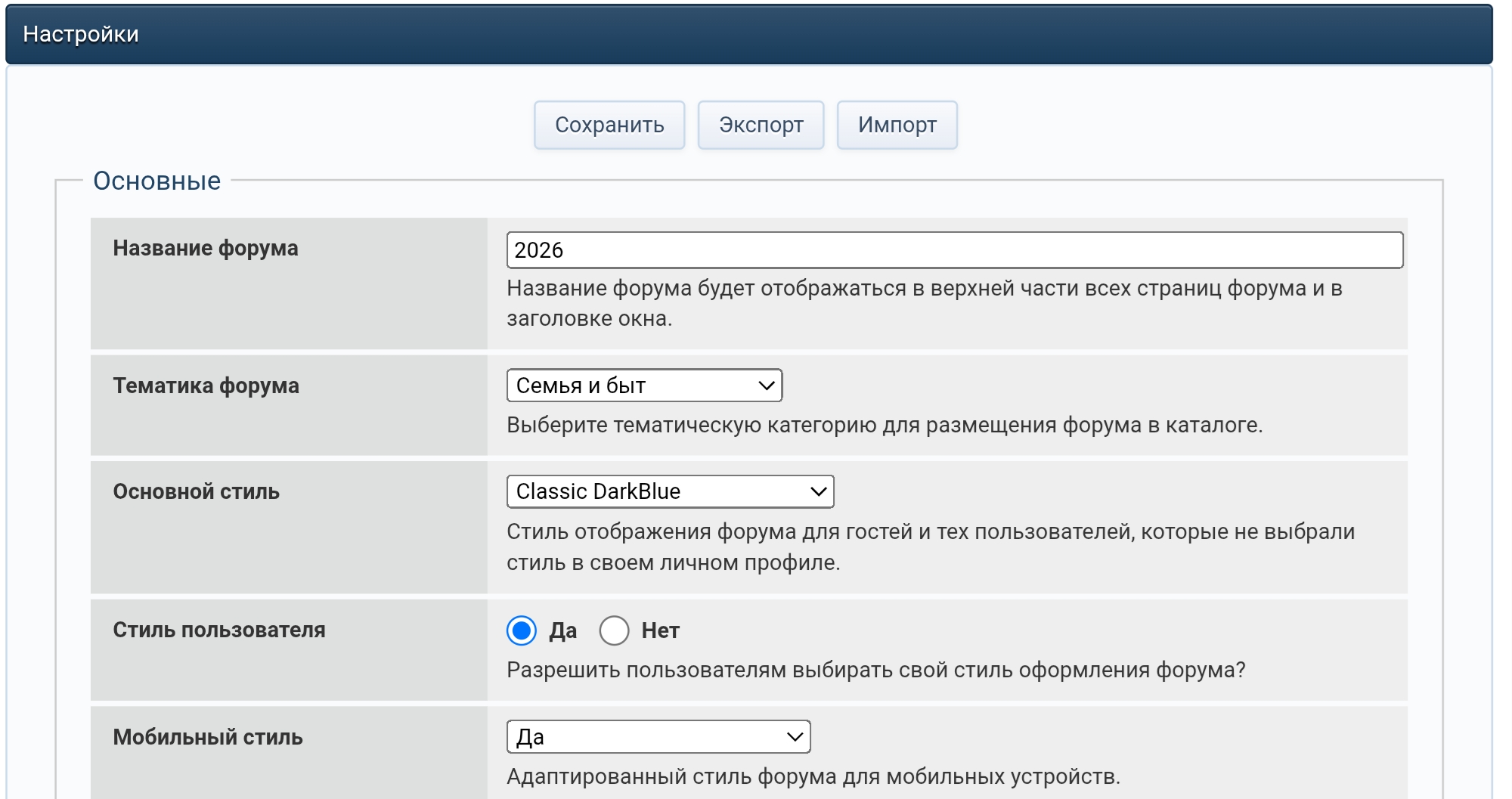This screenshot has height=799, width=1512.
Task: Click the Мобильный стиль row label
Action: (x=208, y=737)
